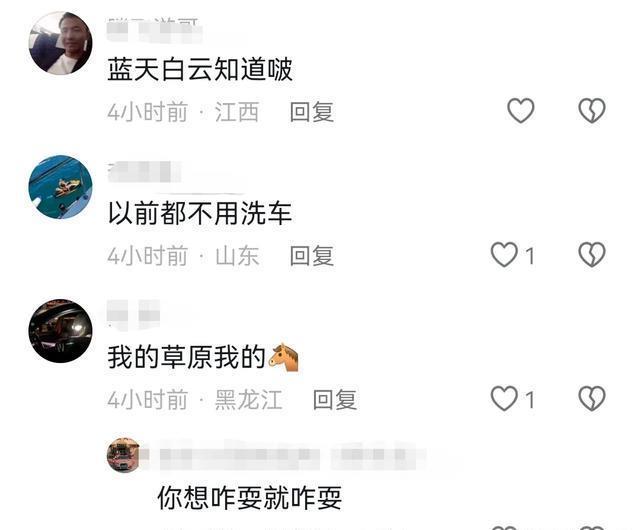Image resolution: width=640 pixels, height=530 pixels.
Task: Tap blurred username above 我的草原我的
Action: (x=133, y=314)
